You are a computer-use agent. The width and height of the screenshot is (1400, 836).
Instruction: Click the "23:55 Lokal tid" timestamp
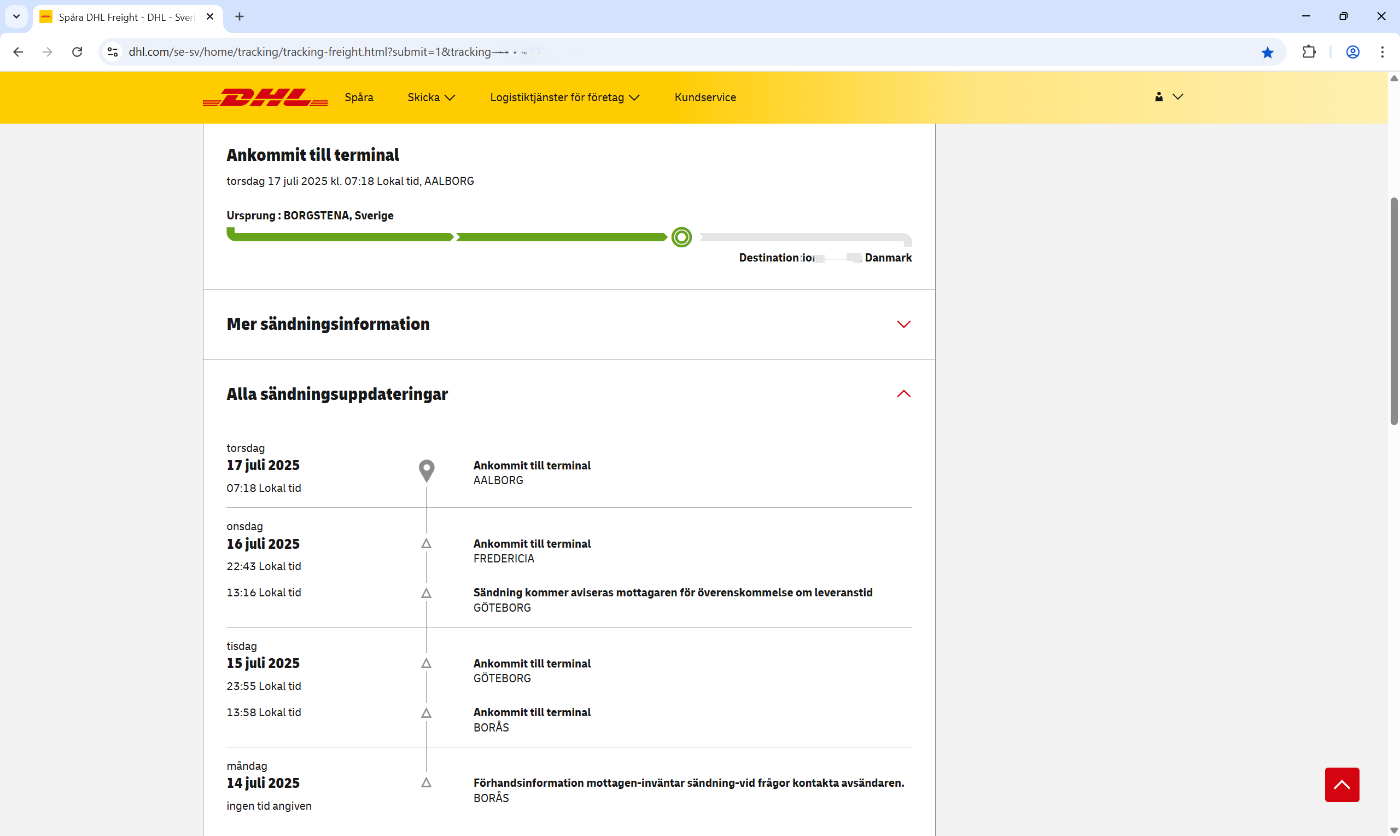(264, 687)
